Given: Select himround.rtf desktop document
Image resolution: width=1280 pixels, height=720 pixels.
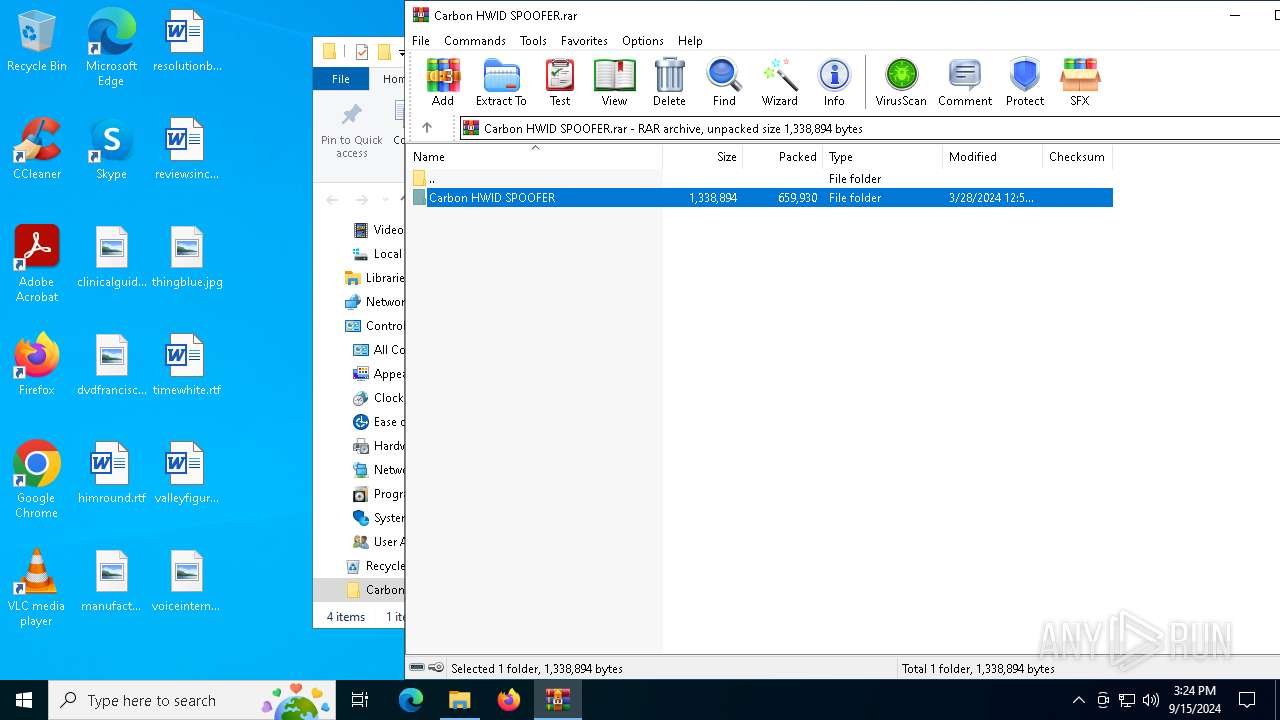Looking at the screenshot, I should [x=111, y=473].
